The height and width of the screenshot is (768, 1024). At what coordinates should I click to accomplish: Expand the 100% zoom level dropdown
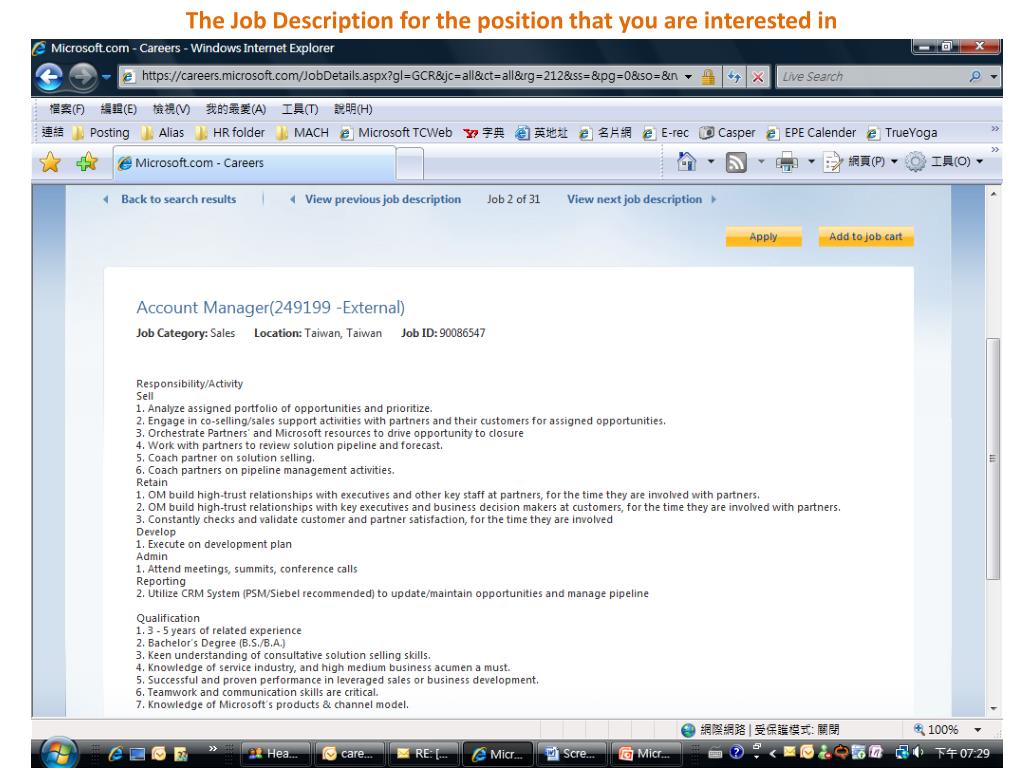[978, 729]
